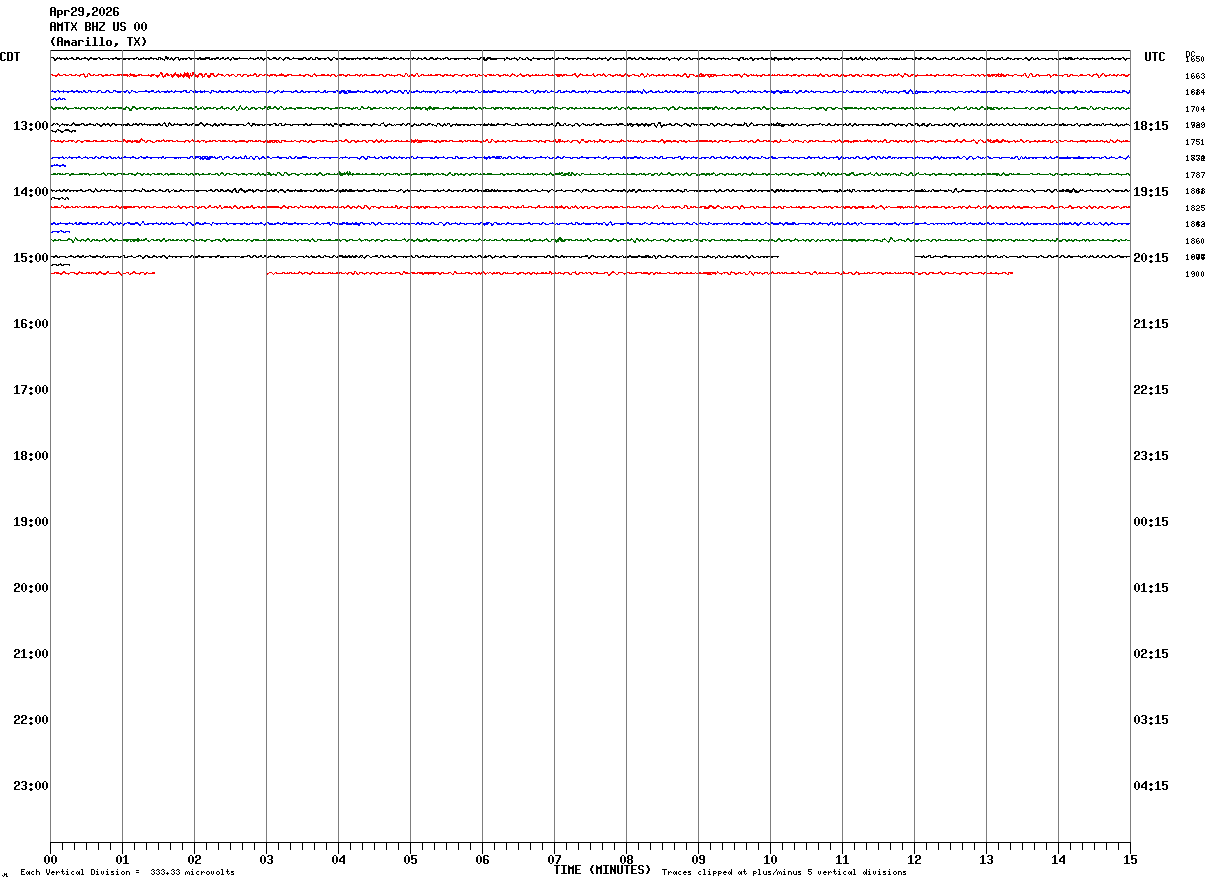The width and height of the screenshot is (1210, 886).
Task: Click the DC value 1787
Action: point(1195,175)
